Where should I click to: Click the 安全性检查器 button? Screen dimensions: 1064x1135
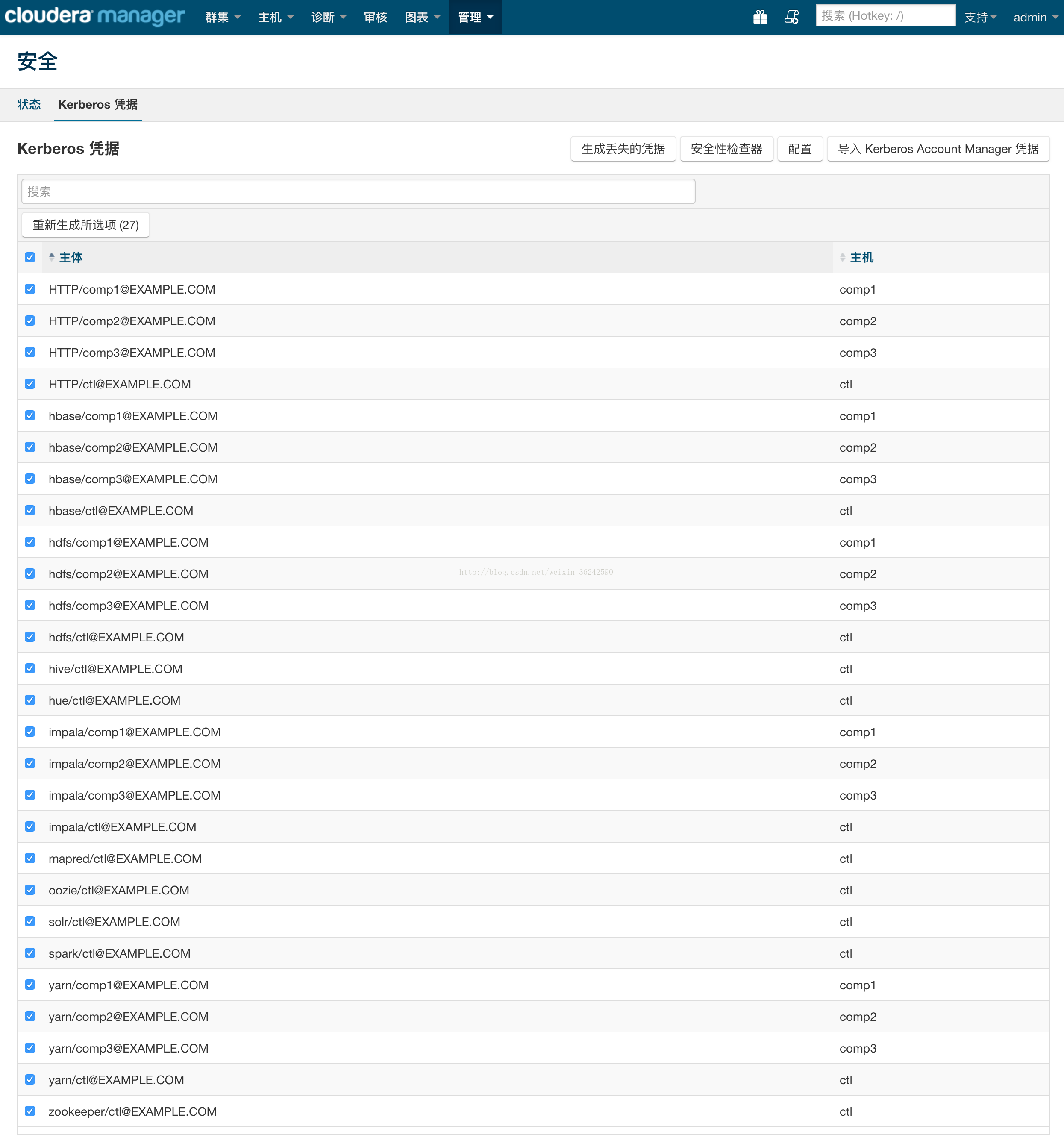[x=726, y=149]
